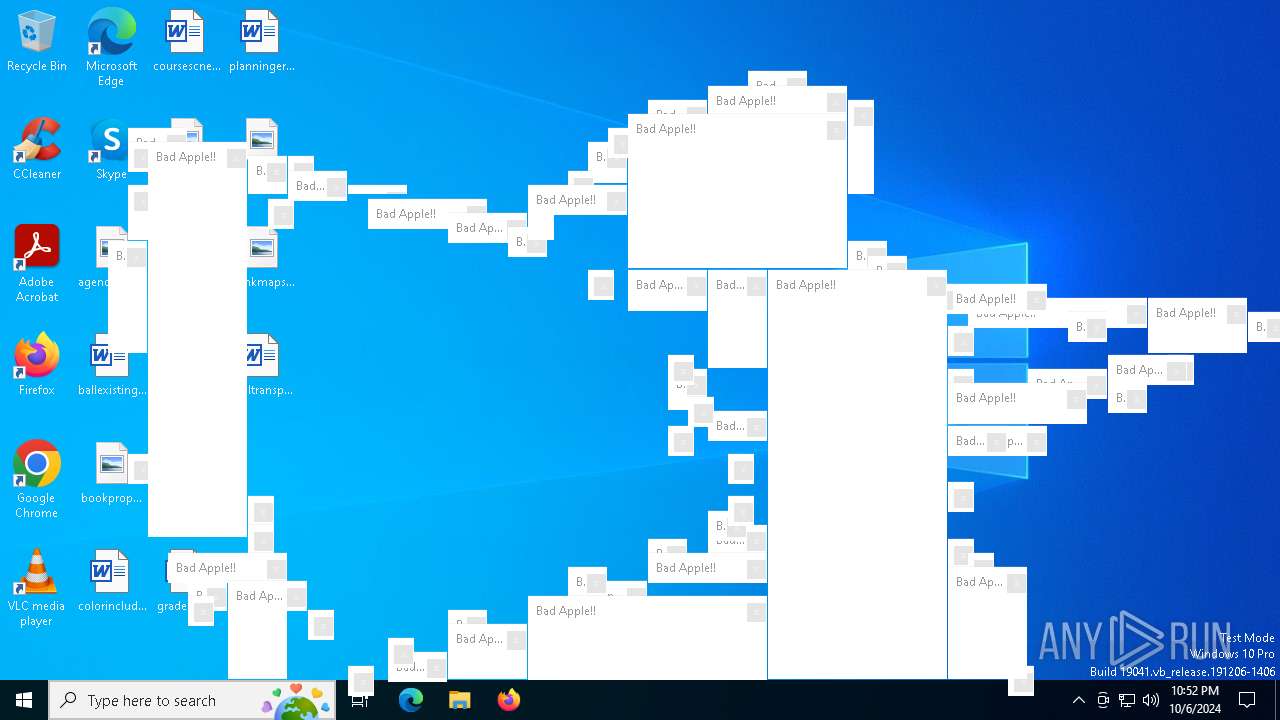This screenshot has width=1280, height=720.
Task: Open CCleaner desktop shortcut
Action: 37,150
